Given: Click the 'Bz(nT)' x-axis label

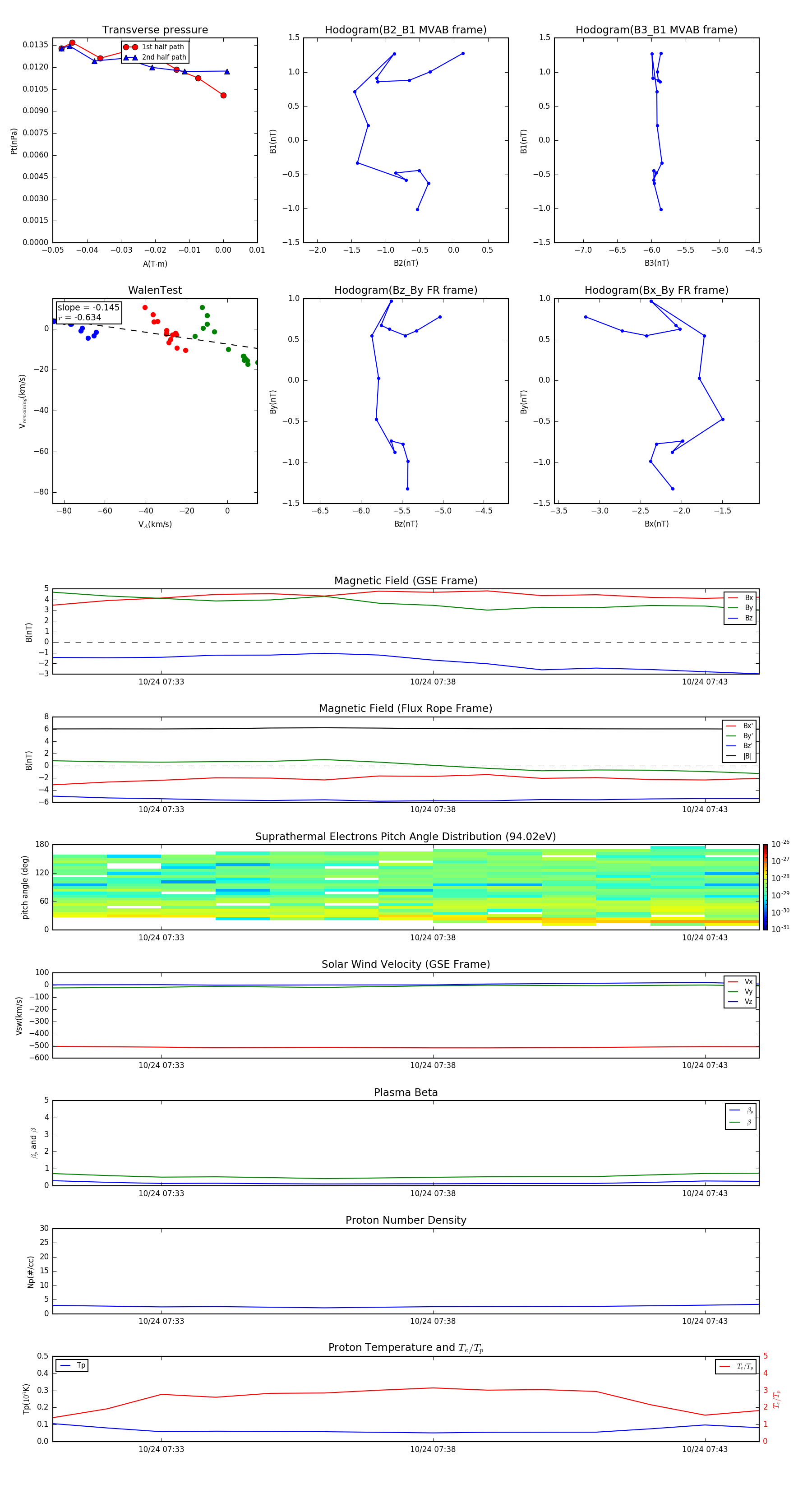Looking at the screenshot, I should coord(406,524).
